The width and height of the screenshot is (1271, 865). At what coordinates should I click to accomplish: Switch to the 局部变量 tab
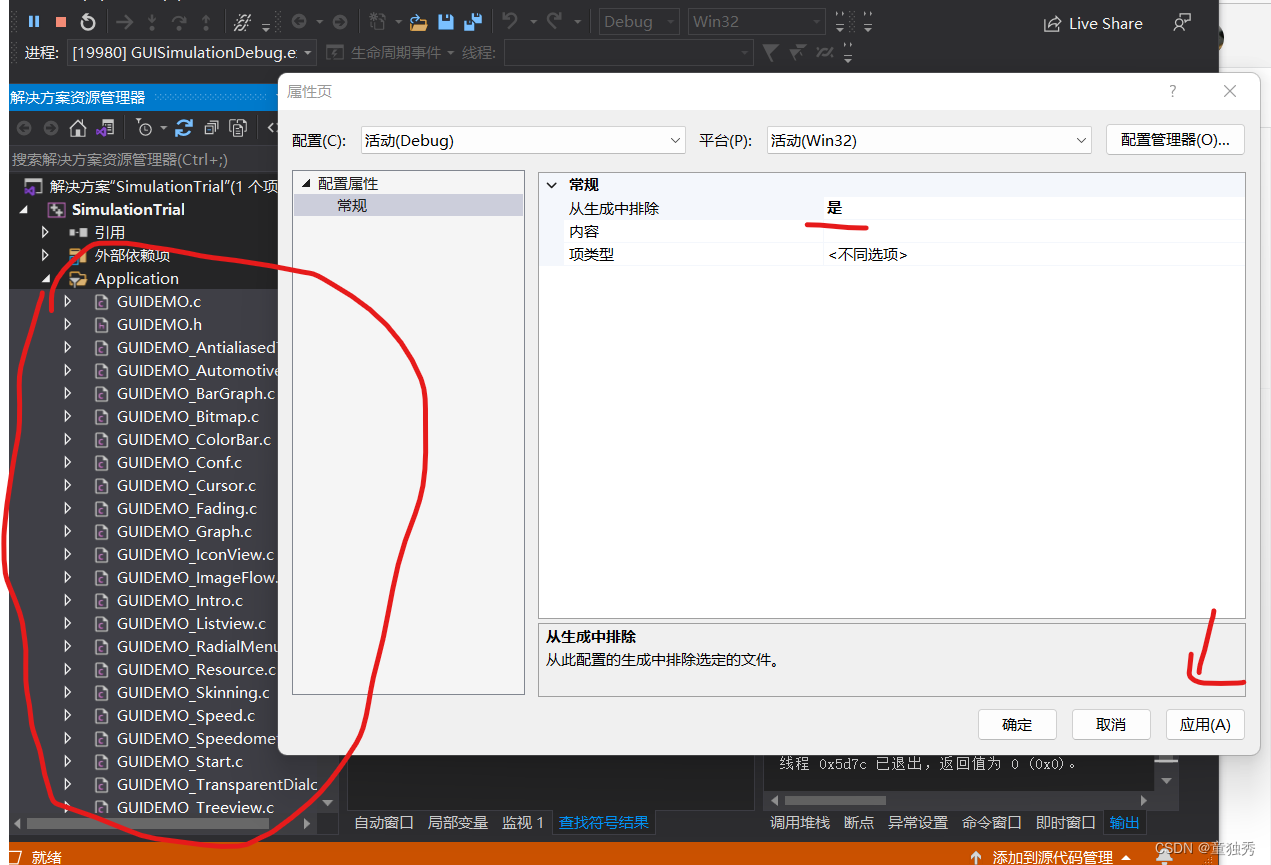click(457, 822)
